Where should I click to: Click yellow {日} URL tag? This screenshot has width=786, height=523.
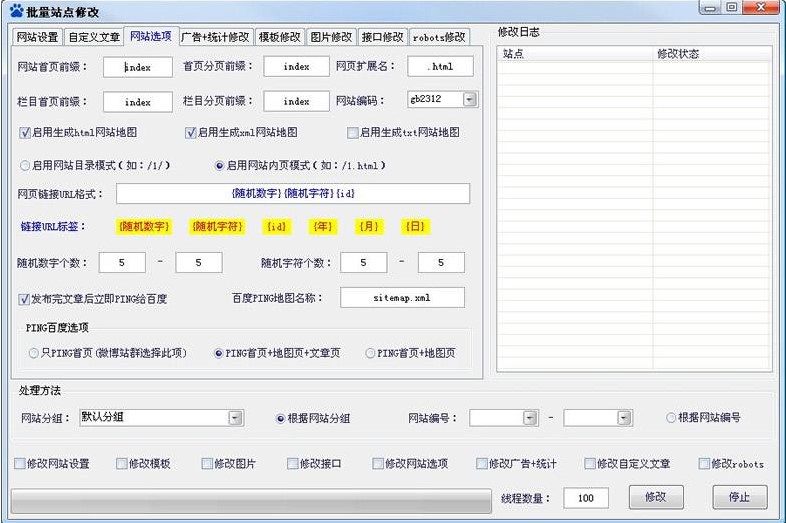pos(415,227)
